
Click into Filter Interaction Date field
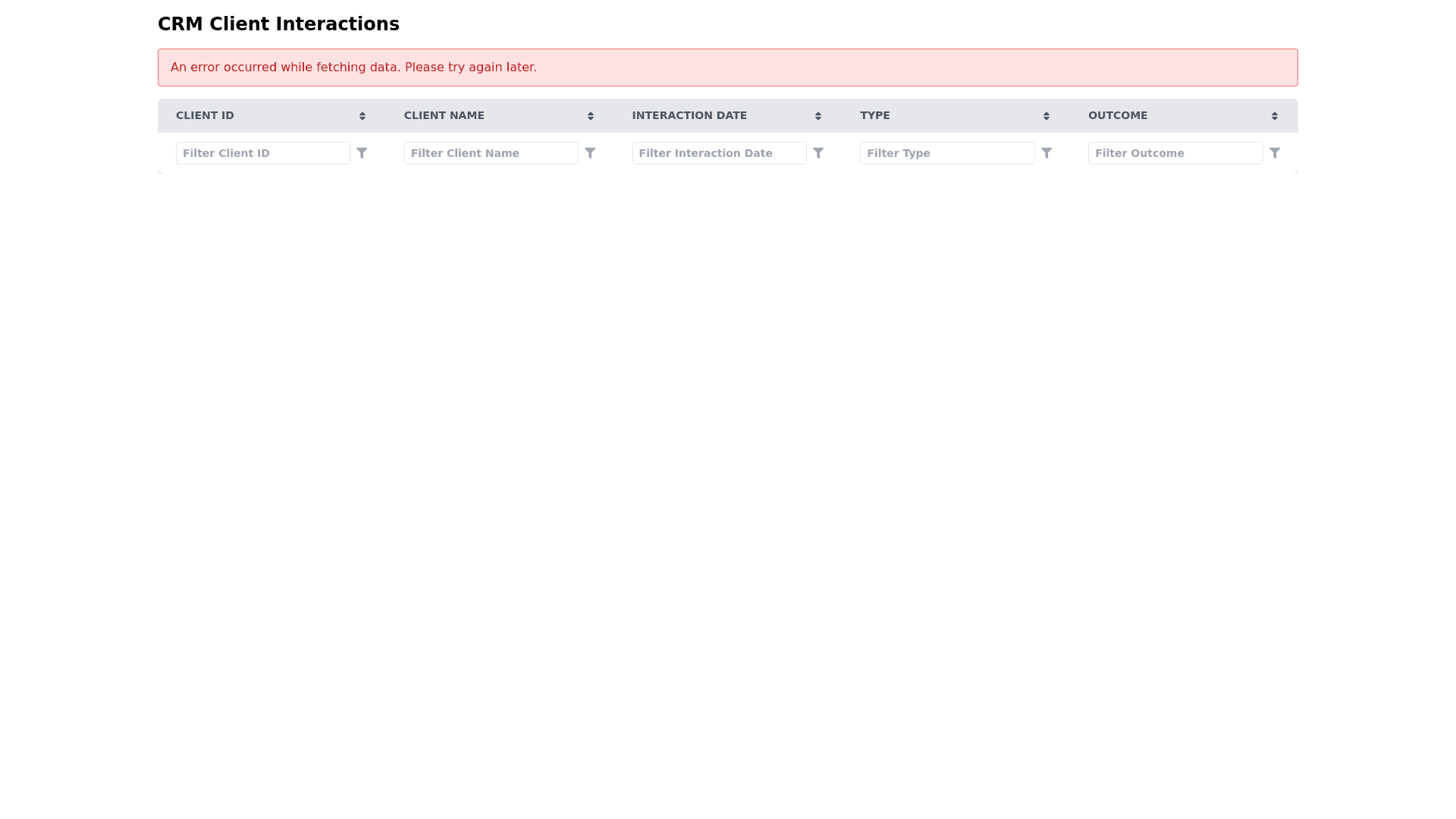tap(719, 153)
